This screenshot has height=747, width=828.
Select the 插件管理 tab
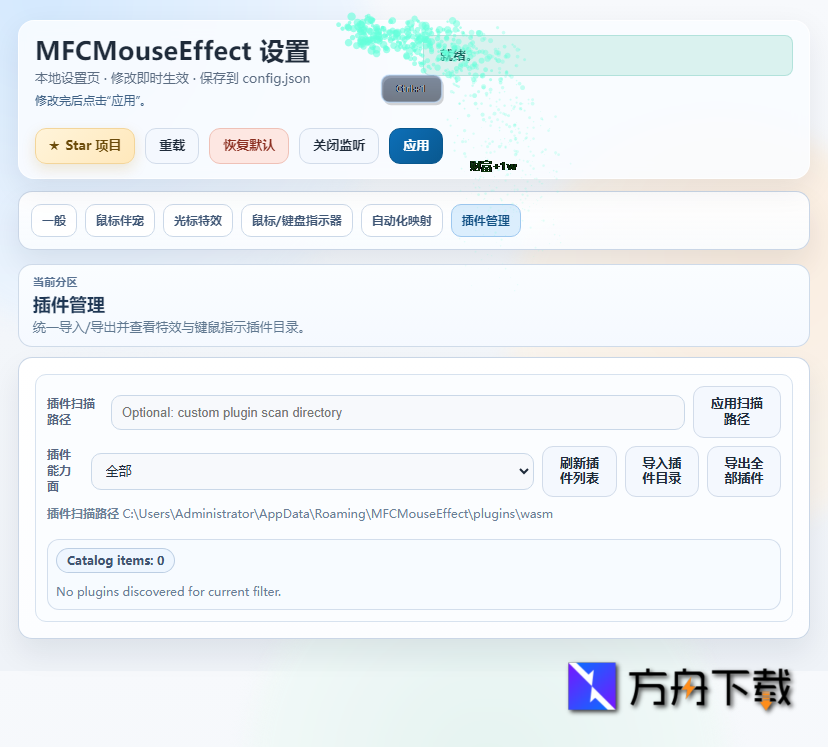pos(485,220)
